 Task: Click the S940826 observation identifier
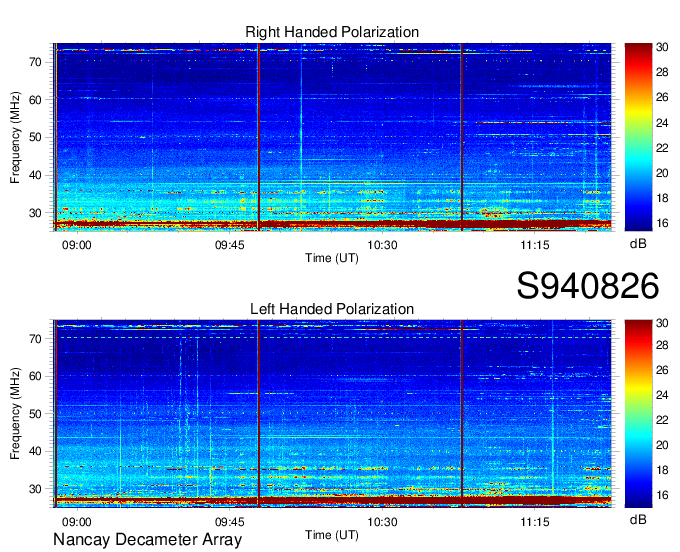pos(588,286)
